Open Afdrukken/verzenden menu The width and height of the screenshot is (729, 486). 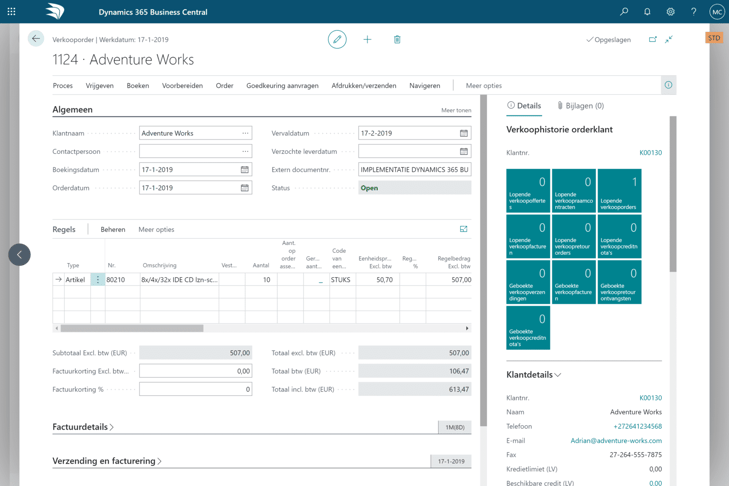point(364,86)
